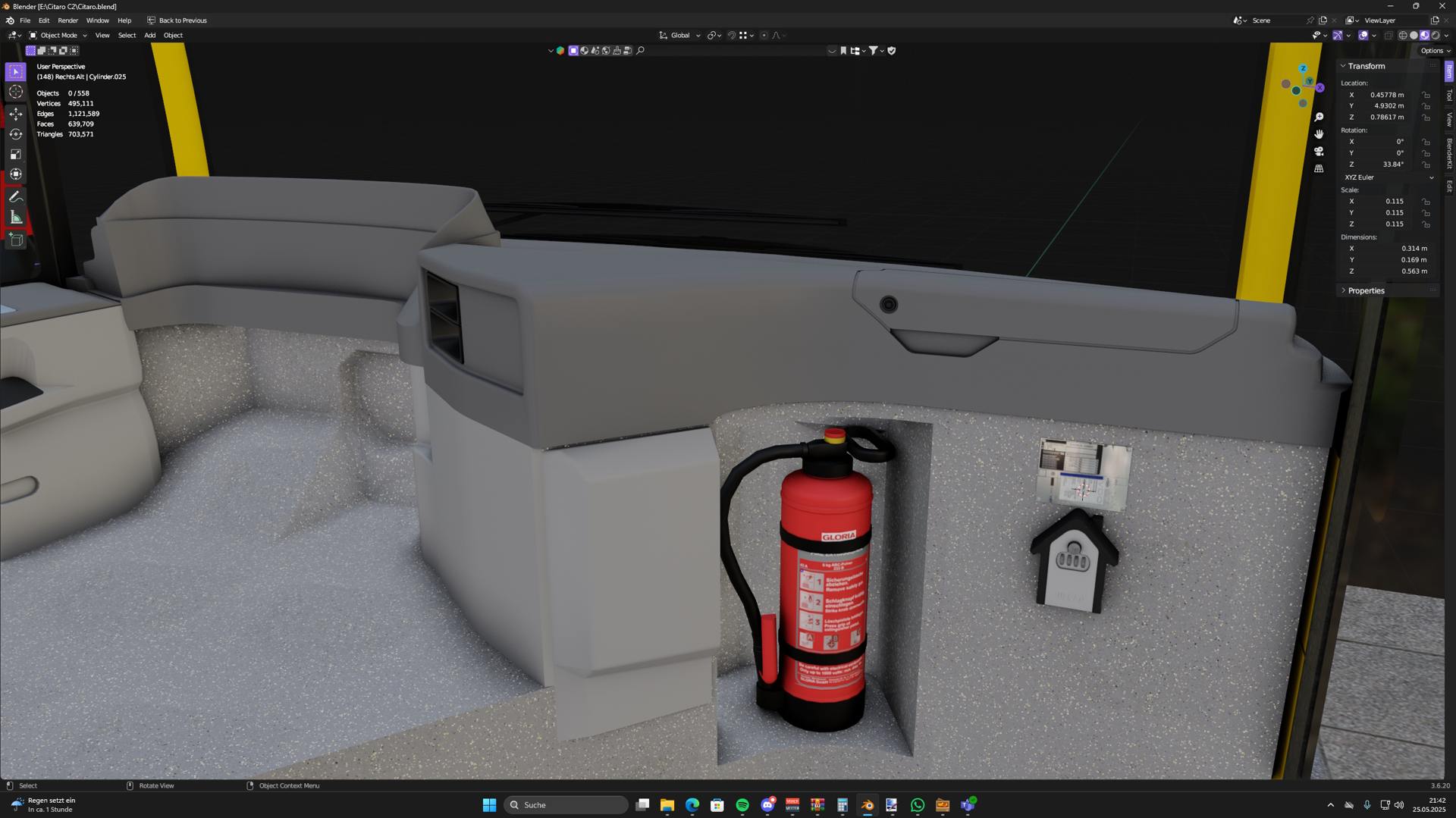1456x818 pixels.
Task: Activate the Rotate tool
Action: point(16,134)
